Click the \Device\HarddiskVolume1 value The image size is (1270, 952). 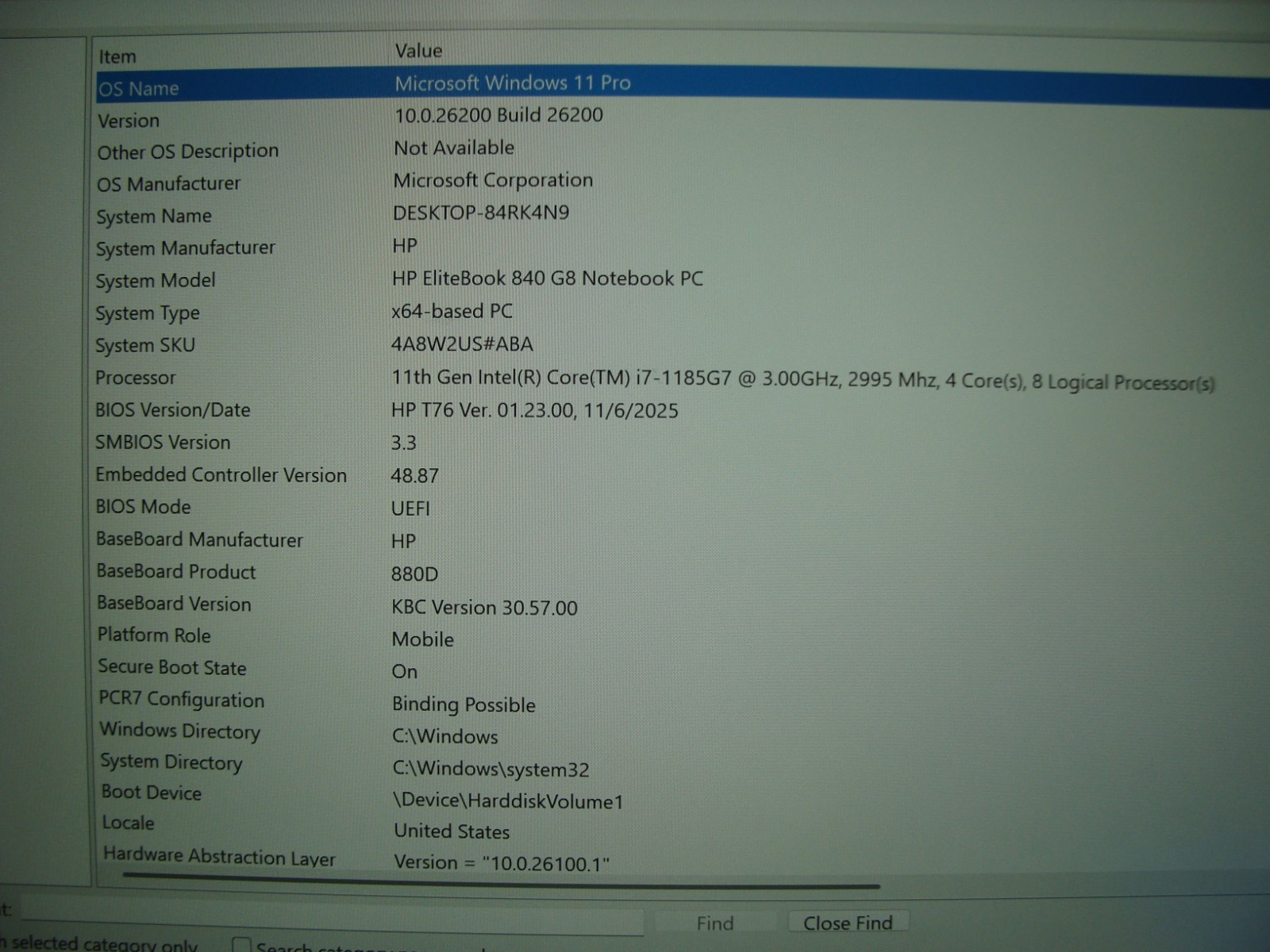pos(508,800)
